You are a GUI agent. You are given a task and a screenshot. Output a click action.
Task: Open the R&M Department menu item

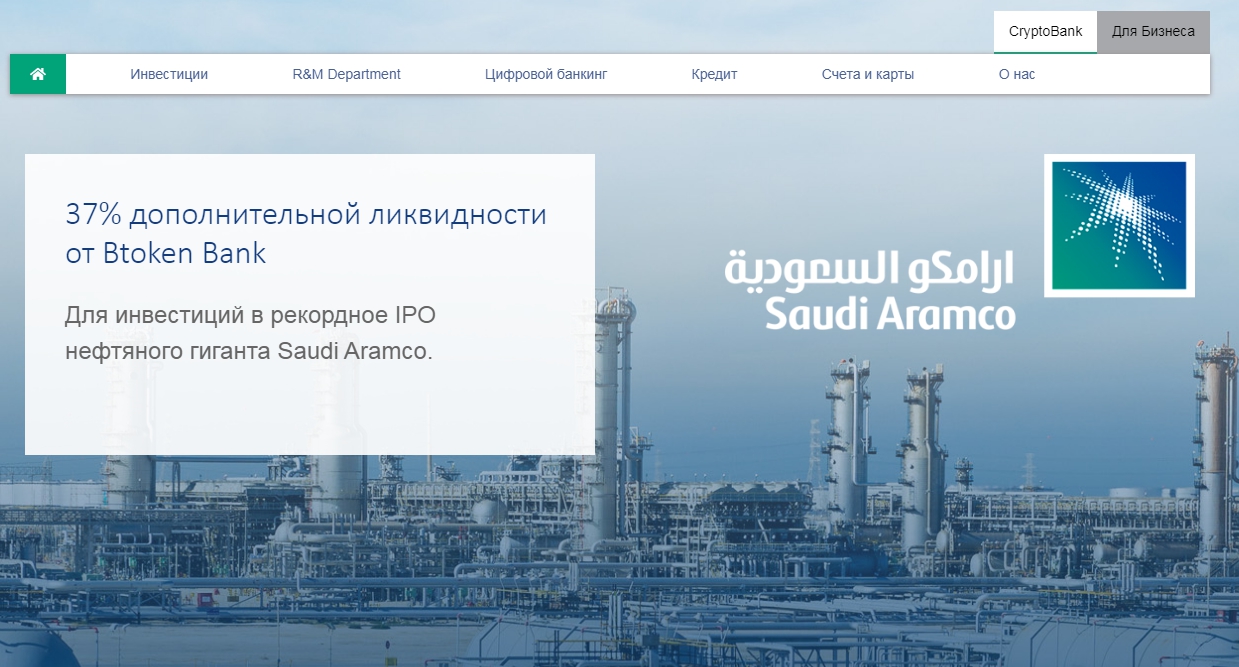(x=346, y=74)
